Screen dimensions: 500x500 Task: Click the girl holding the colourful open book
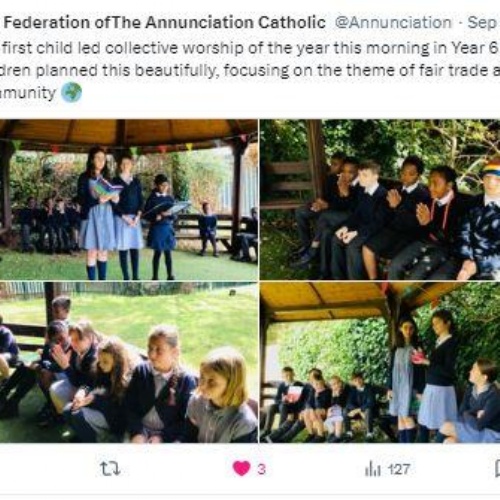[x=98, y=213]
